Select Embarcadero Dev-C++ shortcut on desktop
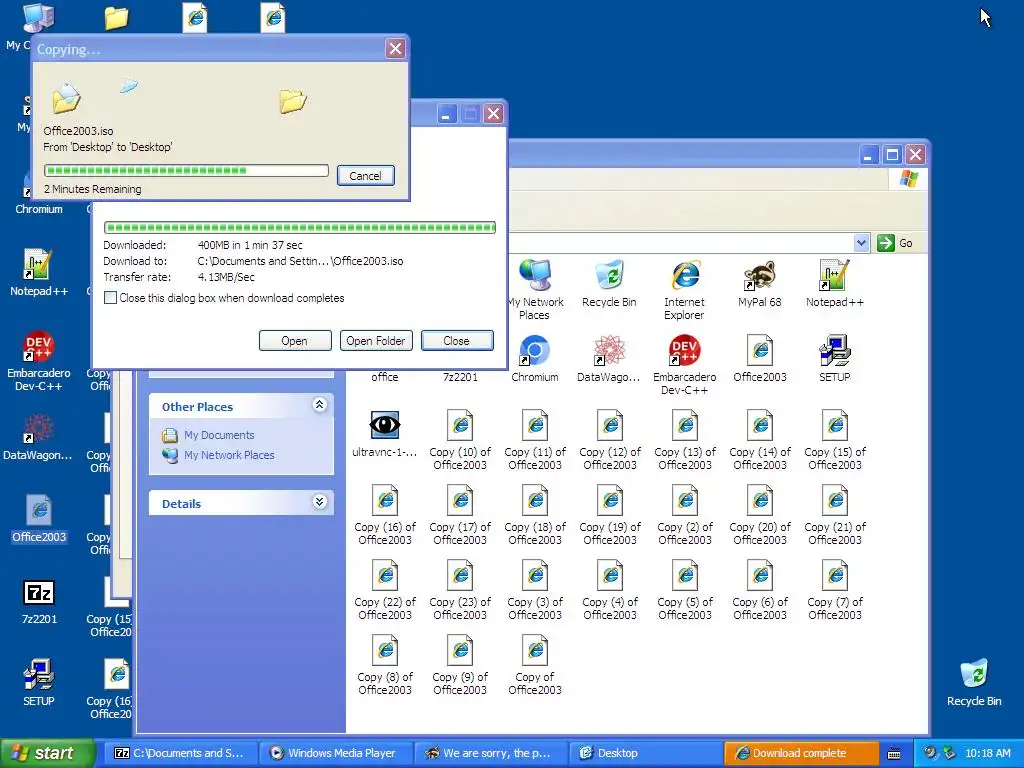Viewport: 1024px width, 768px height. click(39, 361)
